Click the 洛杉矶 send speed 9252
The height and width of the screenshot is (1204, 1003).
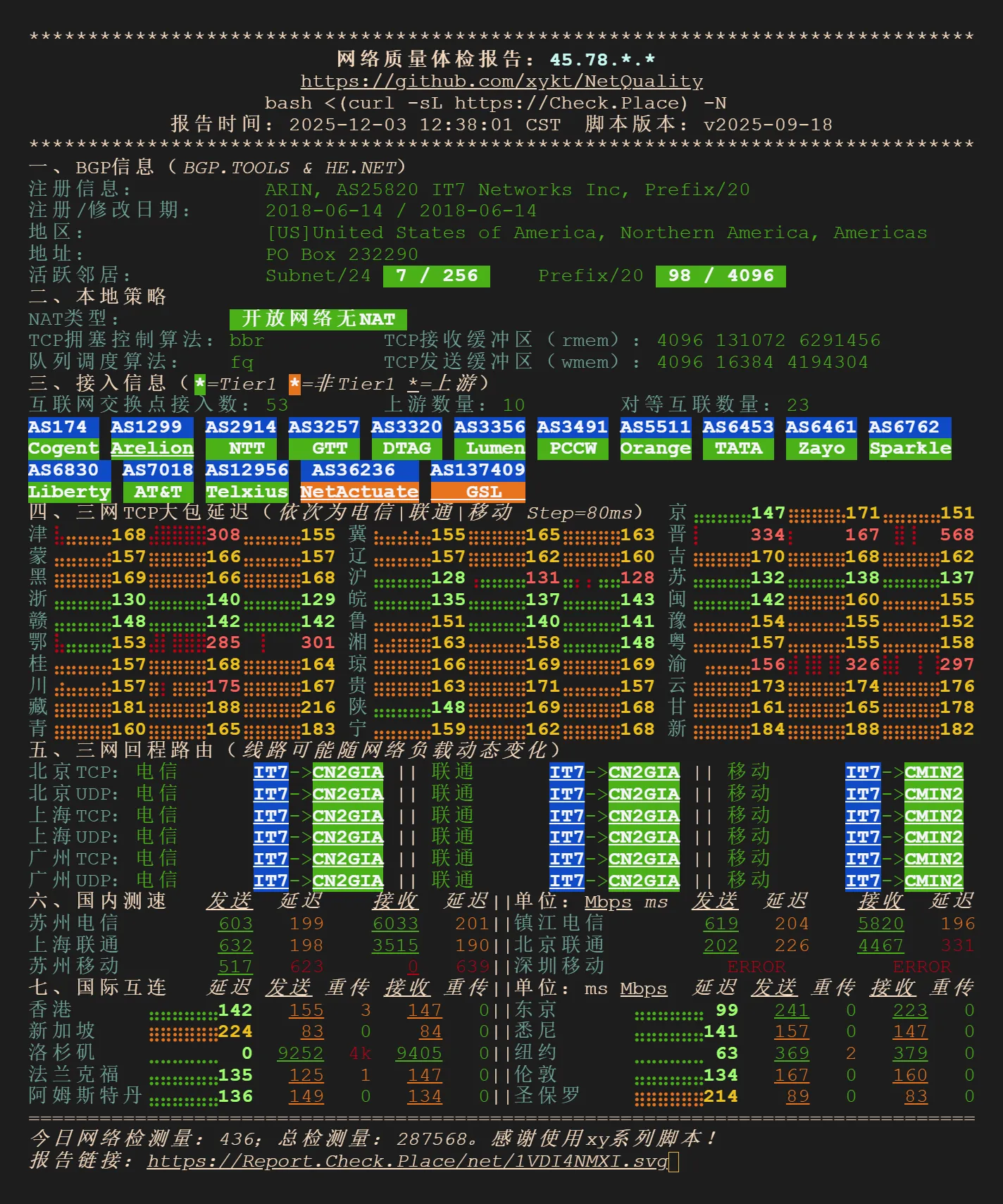point(300,1053)
